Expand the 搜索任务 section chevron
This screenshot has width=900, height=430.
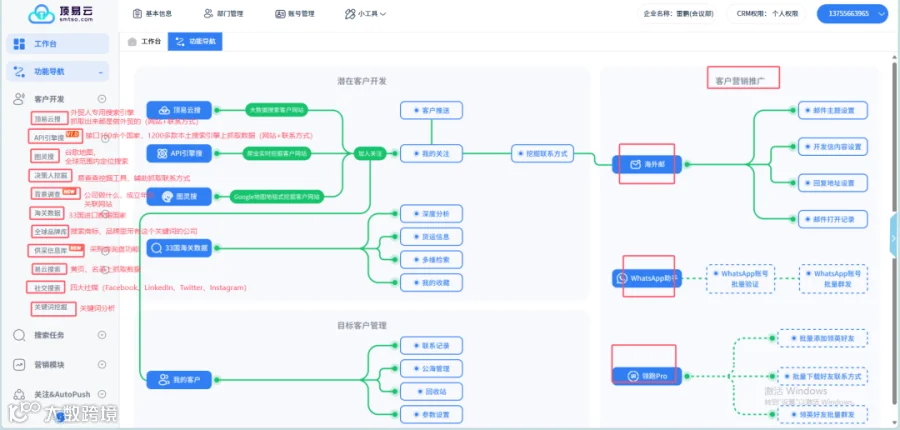102,335
